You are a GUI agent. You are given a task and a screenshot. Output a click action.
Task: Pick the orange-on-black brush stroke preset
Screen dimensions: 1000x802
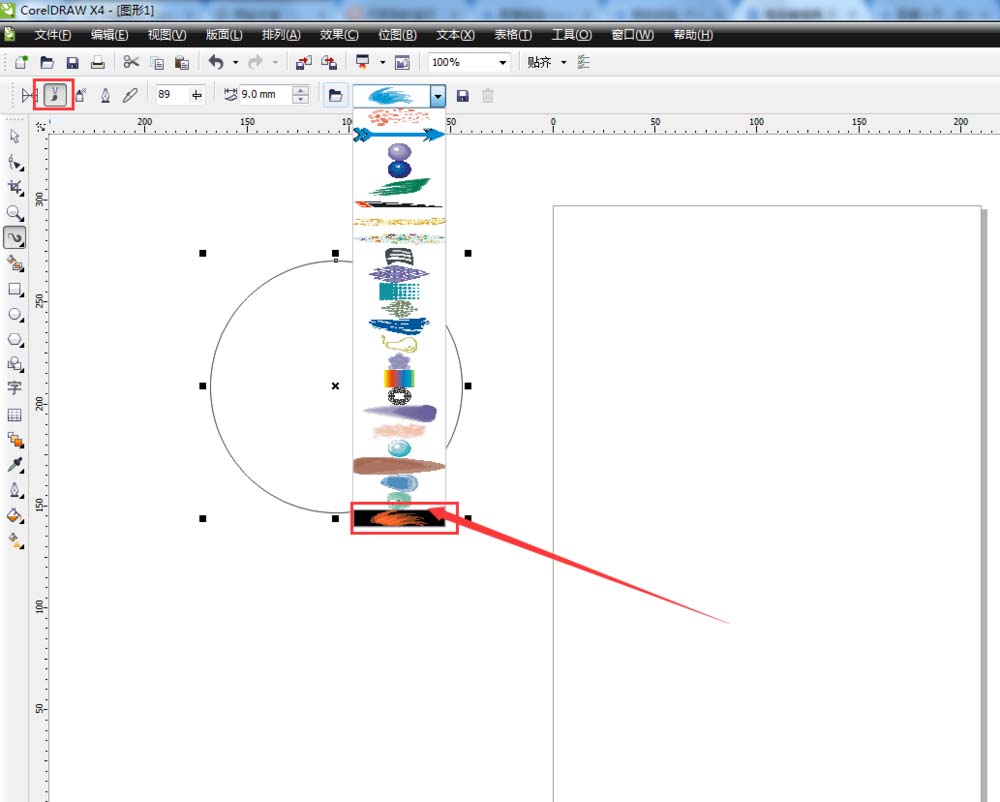pos(399,518)
